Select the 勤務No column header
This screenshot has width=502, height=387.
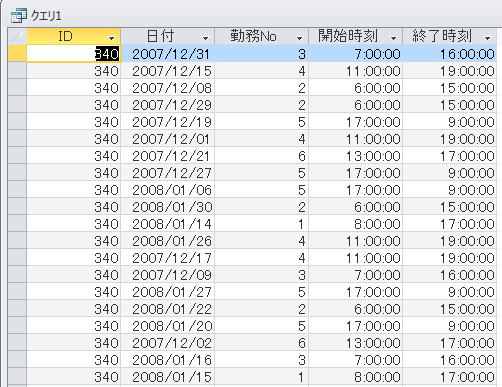tap(262, 36)
